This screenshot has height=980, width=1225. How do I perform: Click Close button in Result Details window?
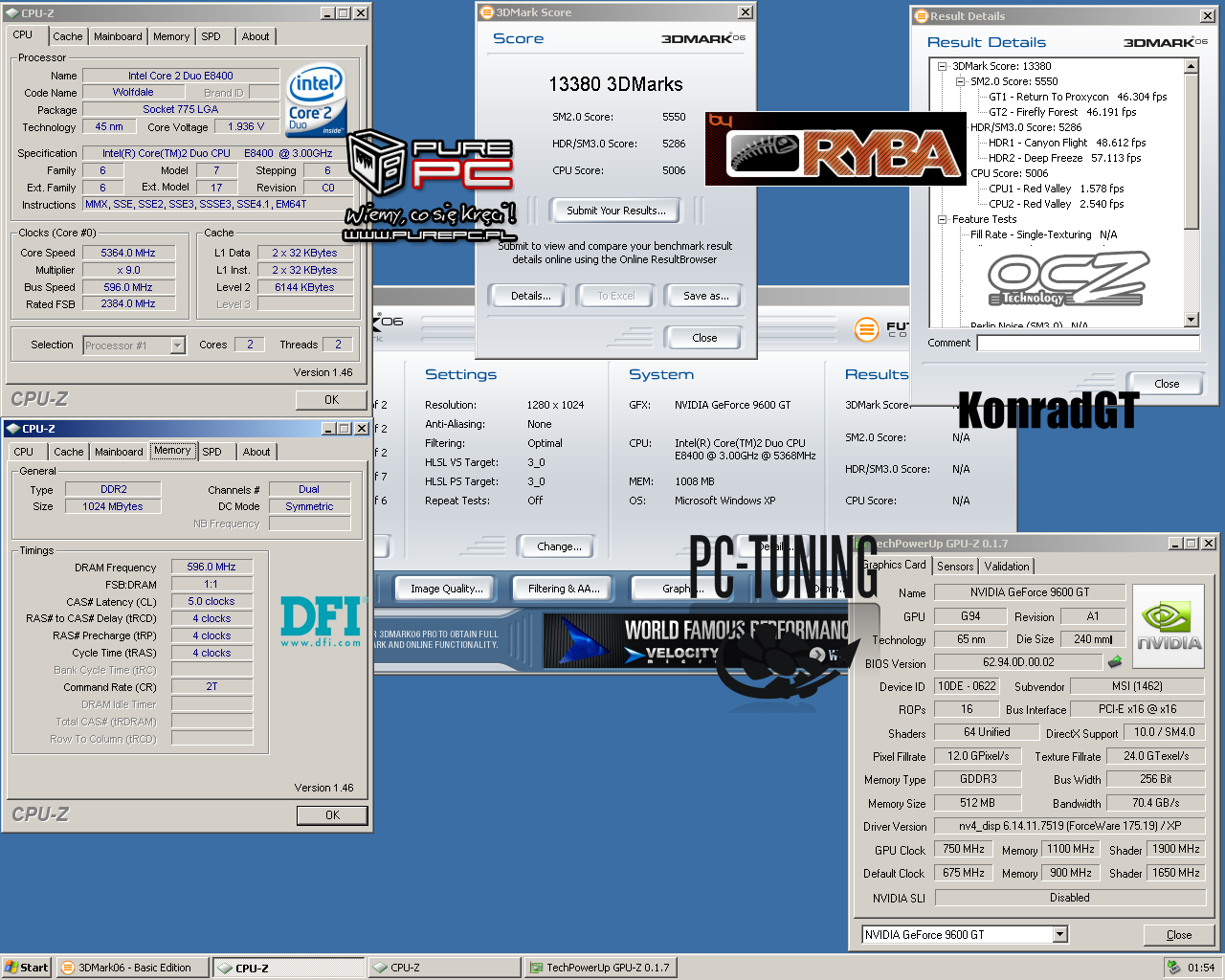(x=1167, y=384)
